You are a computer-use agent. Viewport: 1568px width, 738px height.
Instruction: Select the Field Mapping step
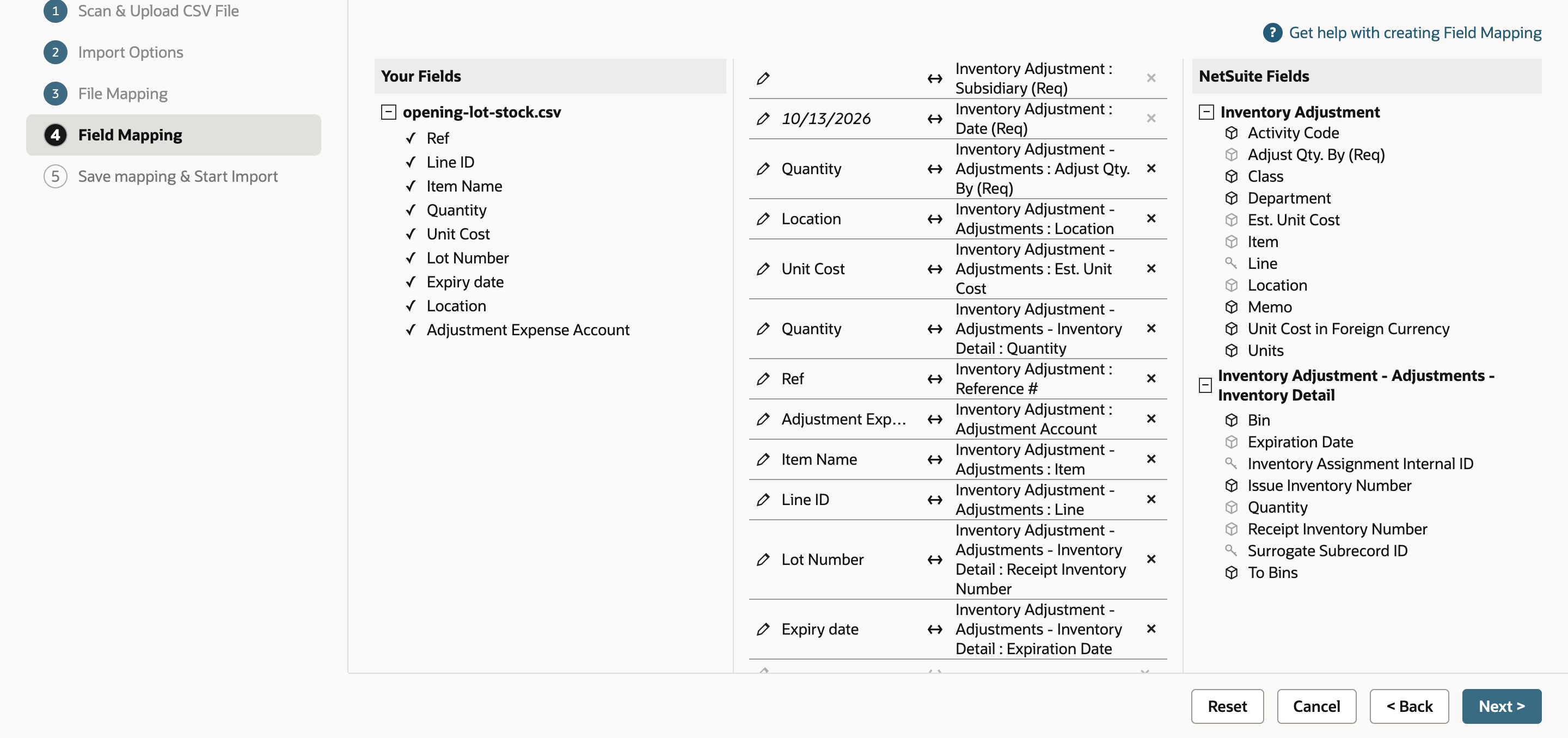point(174,135)
